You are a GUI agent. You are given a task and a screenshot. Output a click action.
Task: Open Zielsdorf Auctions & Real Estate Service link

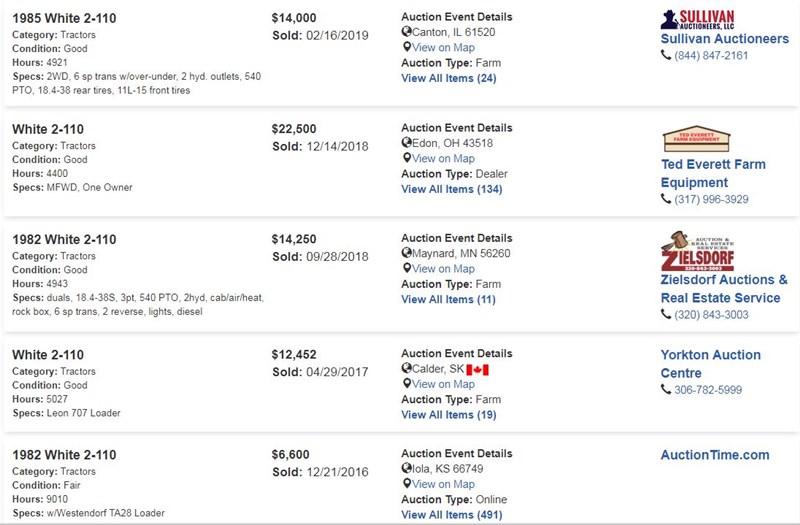724,289
